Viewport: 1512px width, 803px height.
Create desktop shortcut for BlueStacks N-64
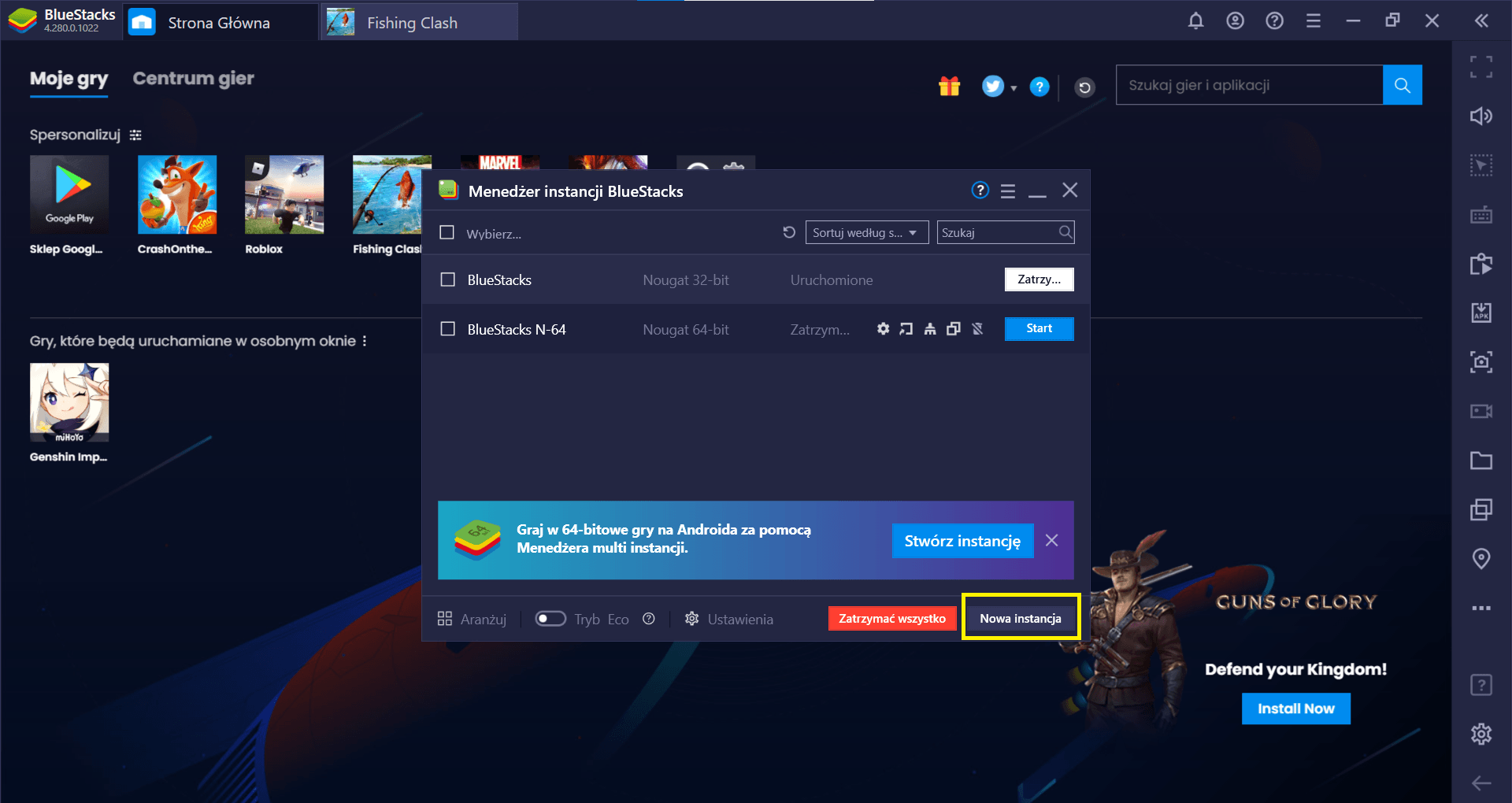[x=906, y=329]
